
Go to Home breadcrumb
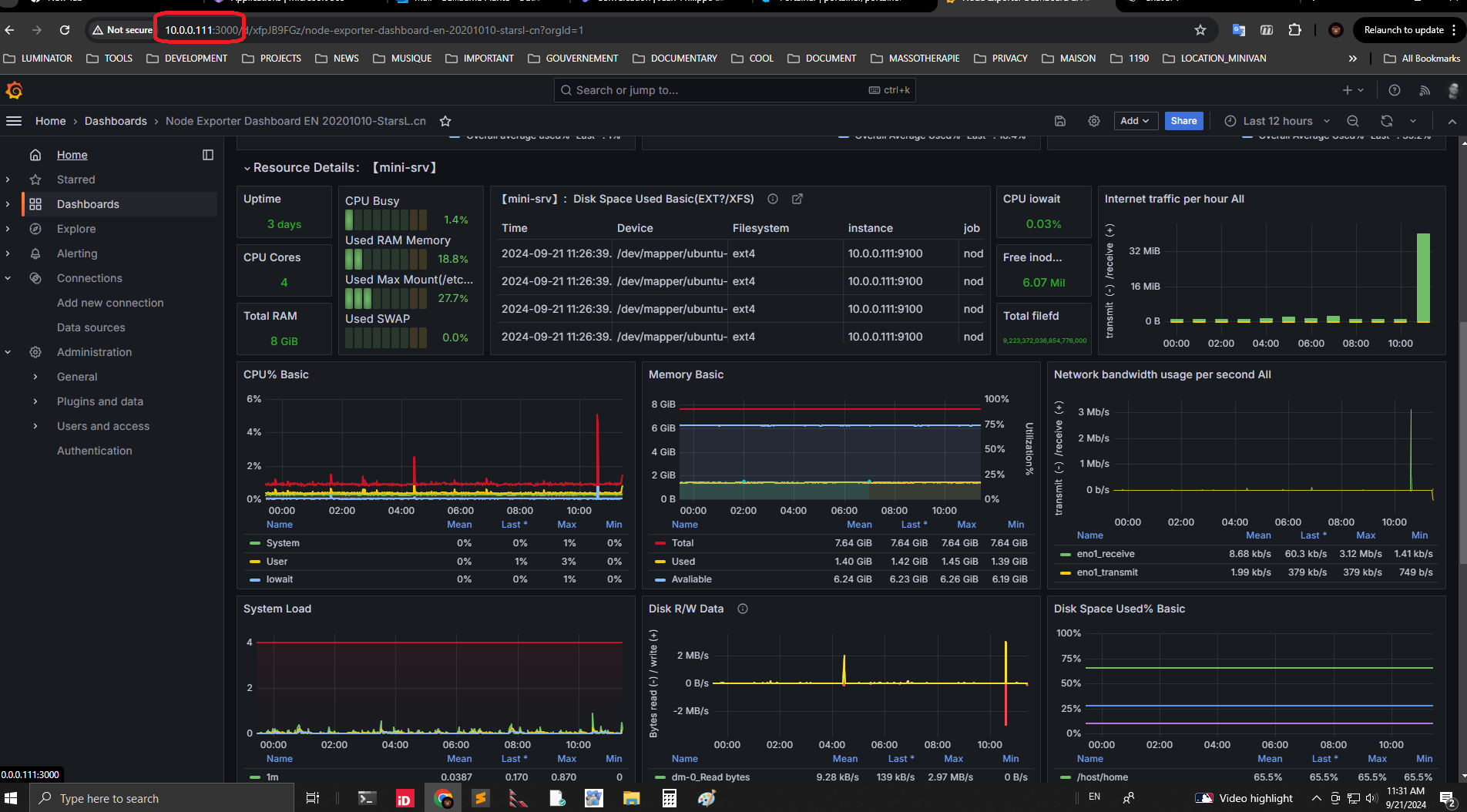[x=50, y=121]
